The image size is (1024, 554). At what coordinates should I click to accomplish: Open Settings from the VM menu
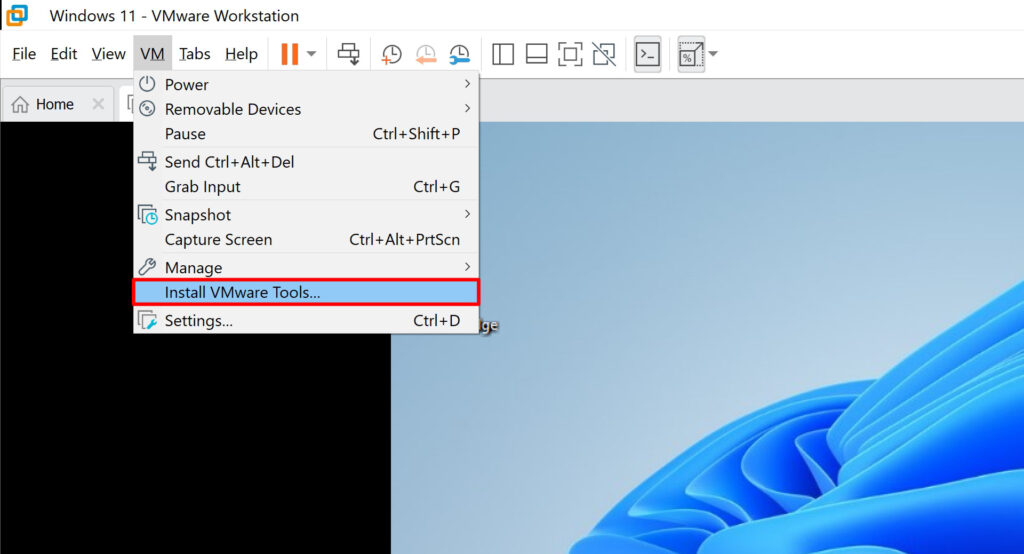(x=306, y=321)
